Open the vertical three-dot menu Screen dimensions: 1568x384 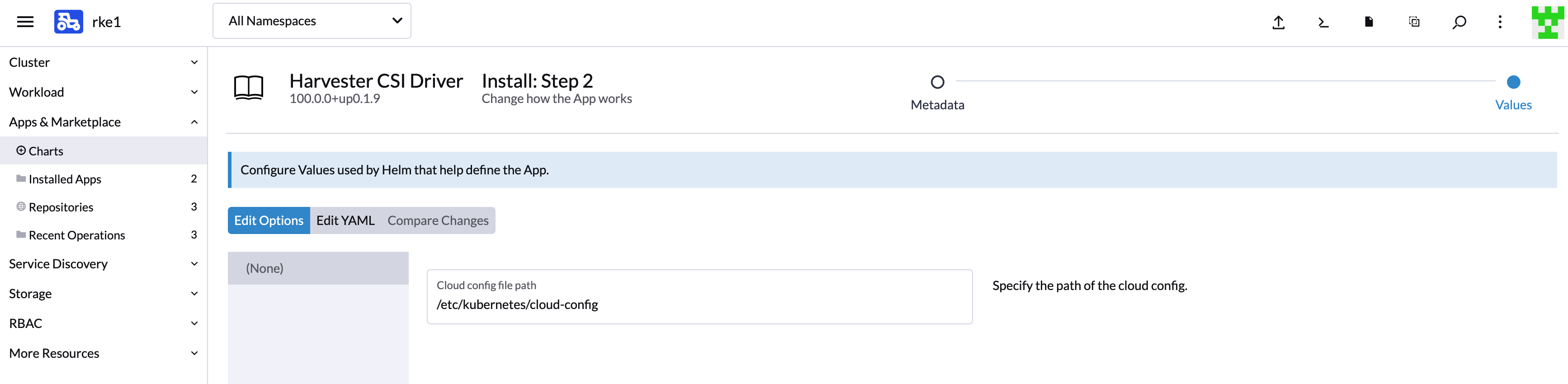[x=1500, y=23]
